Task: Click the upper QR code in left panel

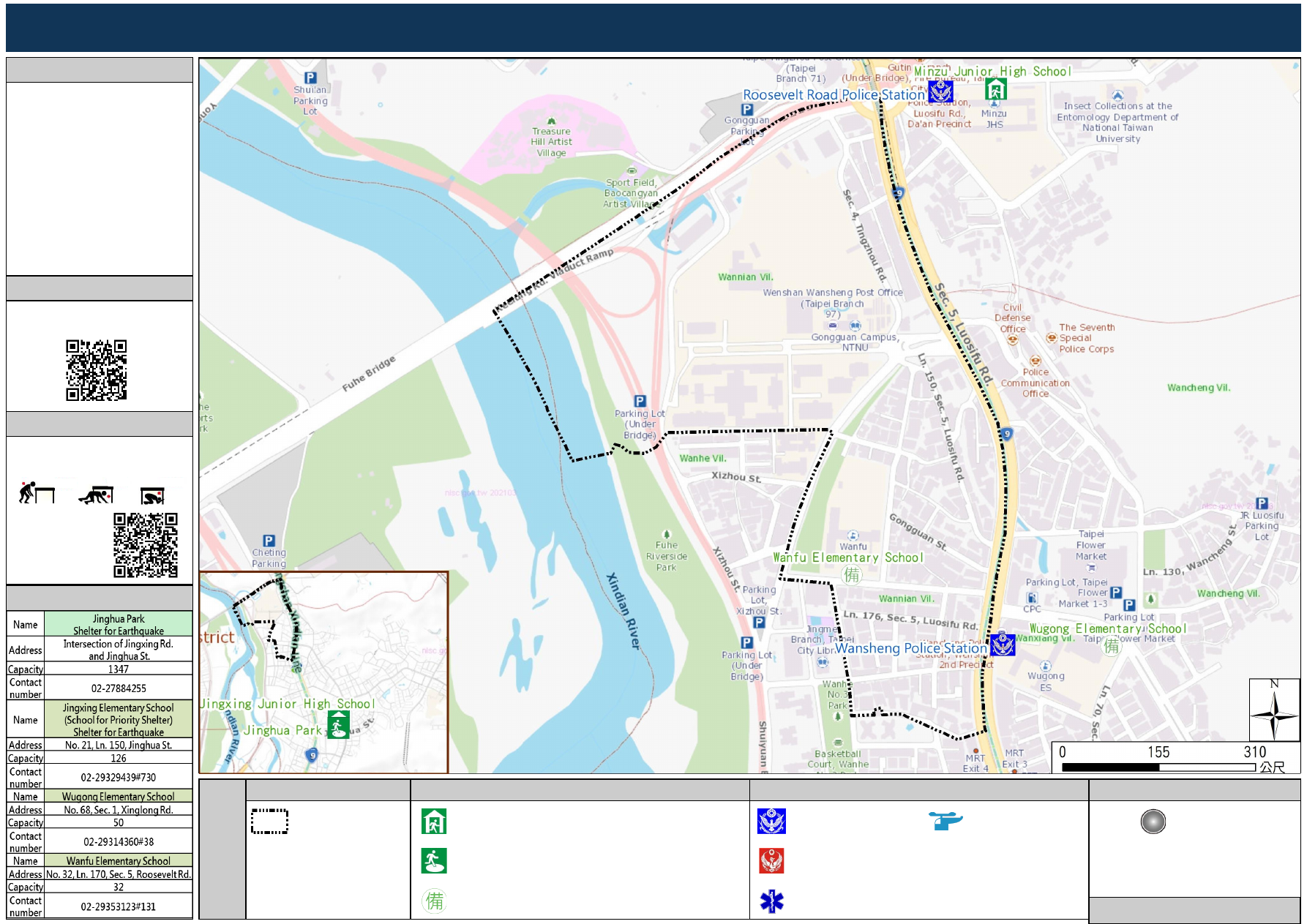Action: click(x=97, y=370)
